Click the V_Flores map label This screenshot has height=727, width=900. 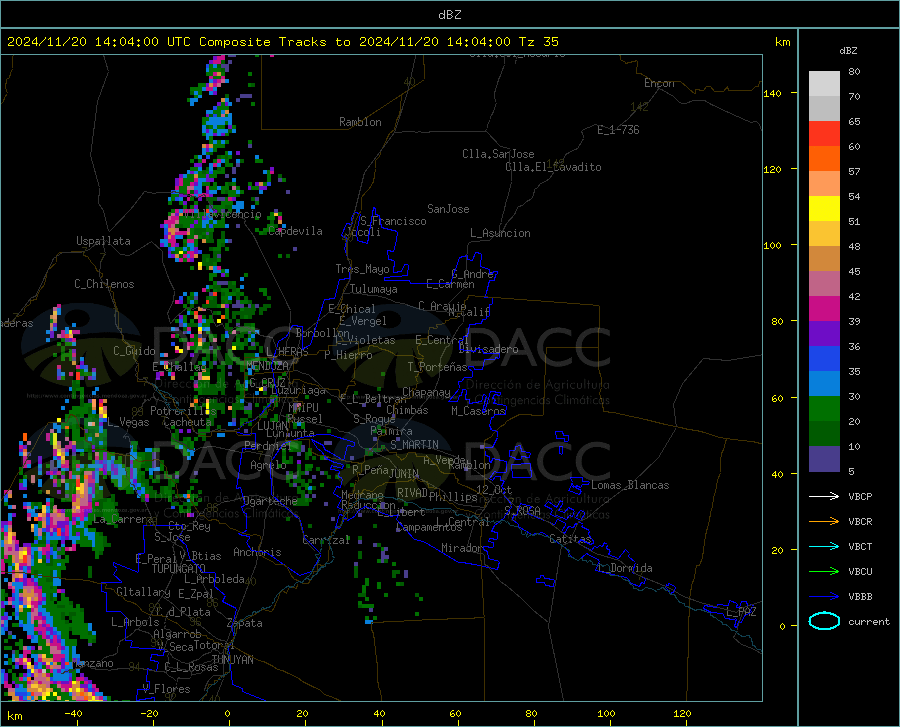[166, 689]
